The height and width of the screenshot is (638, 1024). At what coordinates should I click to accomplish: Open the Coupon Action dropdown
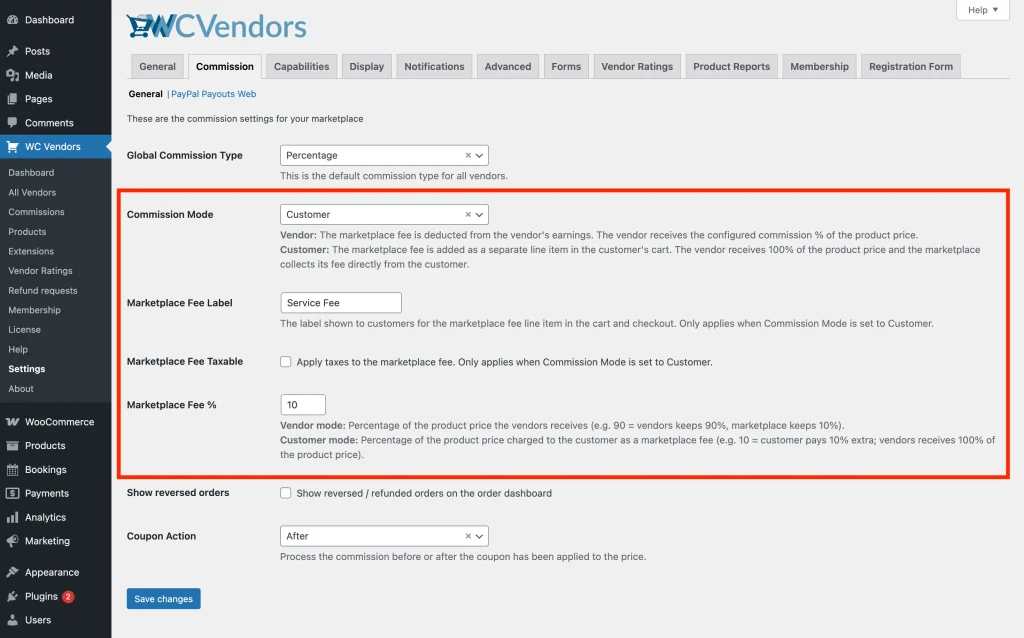384,536
